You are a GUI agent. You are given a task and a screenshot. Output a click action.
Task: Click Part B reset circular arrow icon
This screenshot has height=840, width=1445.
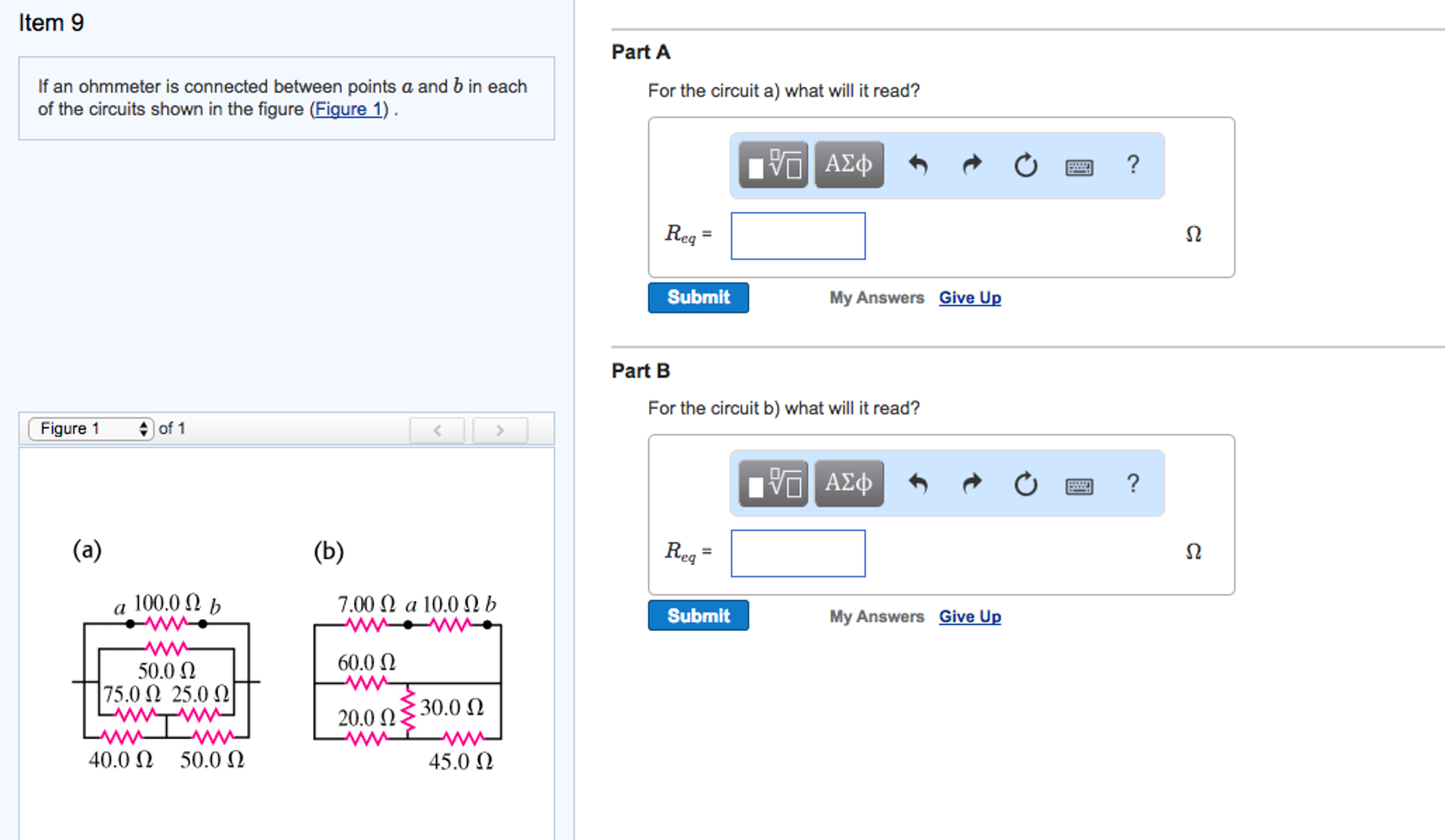coord(1025,484)
